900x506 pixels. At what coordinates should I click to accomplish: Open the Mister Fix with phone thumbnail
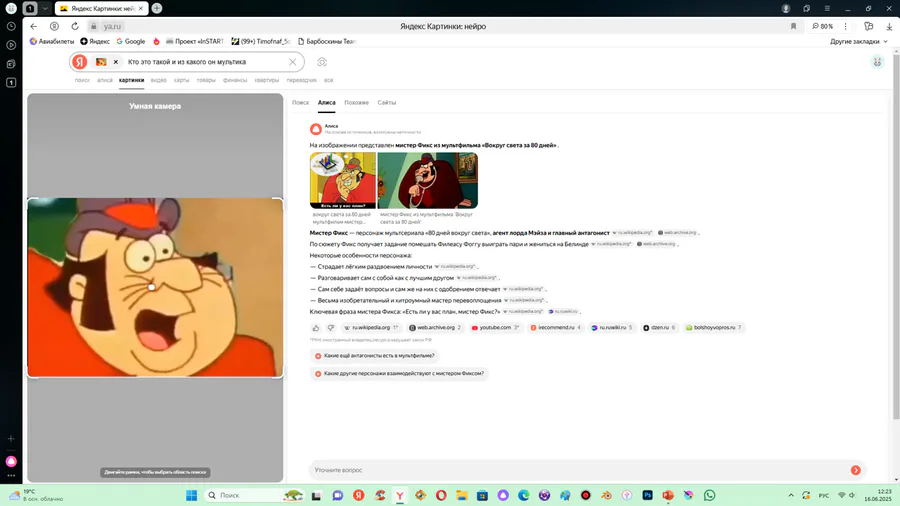tap(428, 181)
